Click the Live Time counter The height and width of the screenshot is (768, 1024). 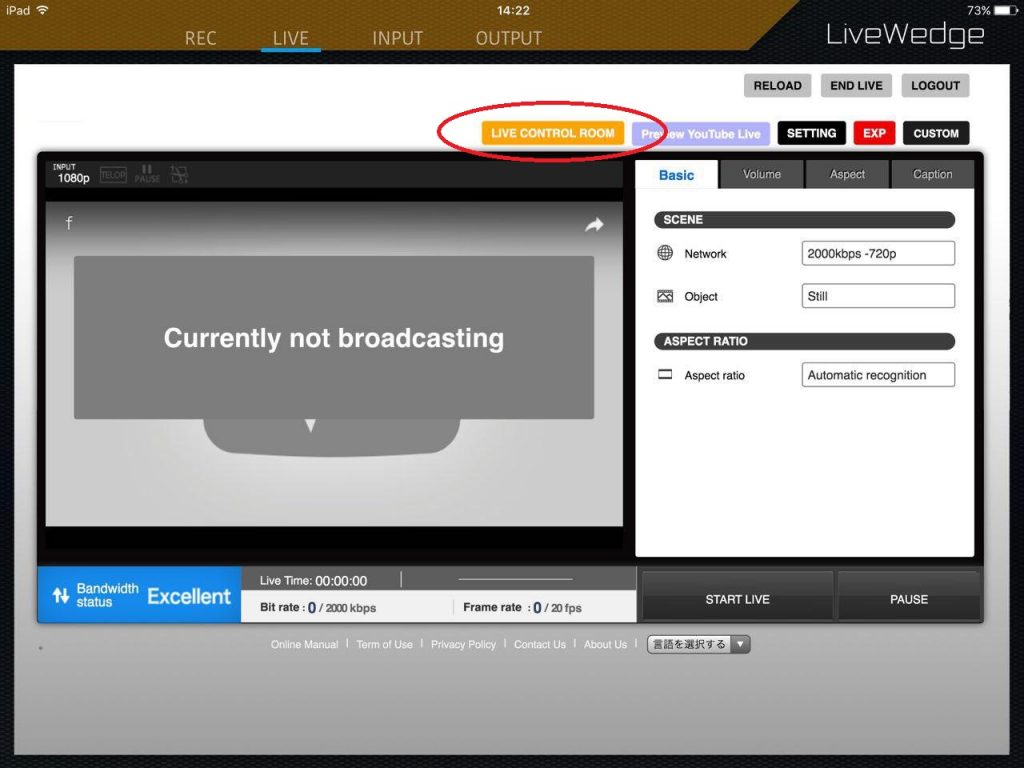(313, 581)
